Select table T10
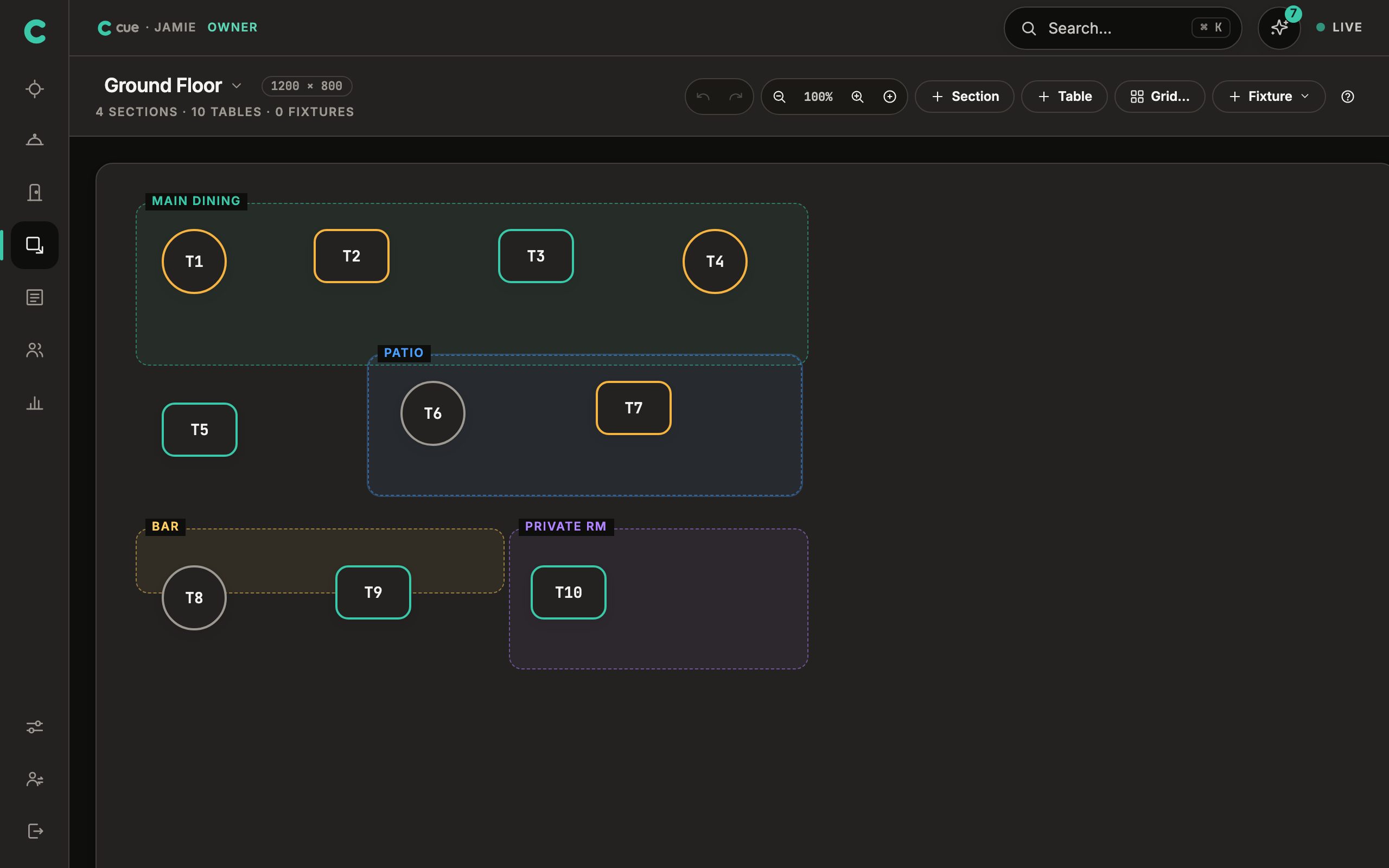Viewport: 1389px width, 868px height. (x=568, y=592)
